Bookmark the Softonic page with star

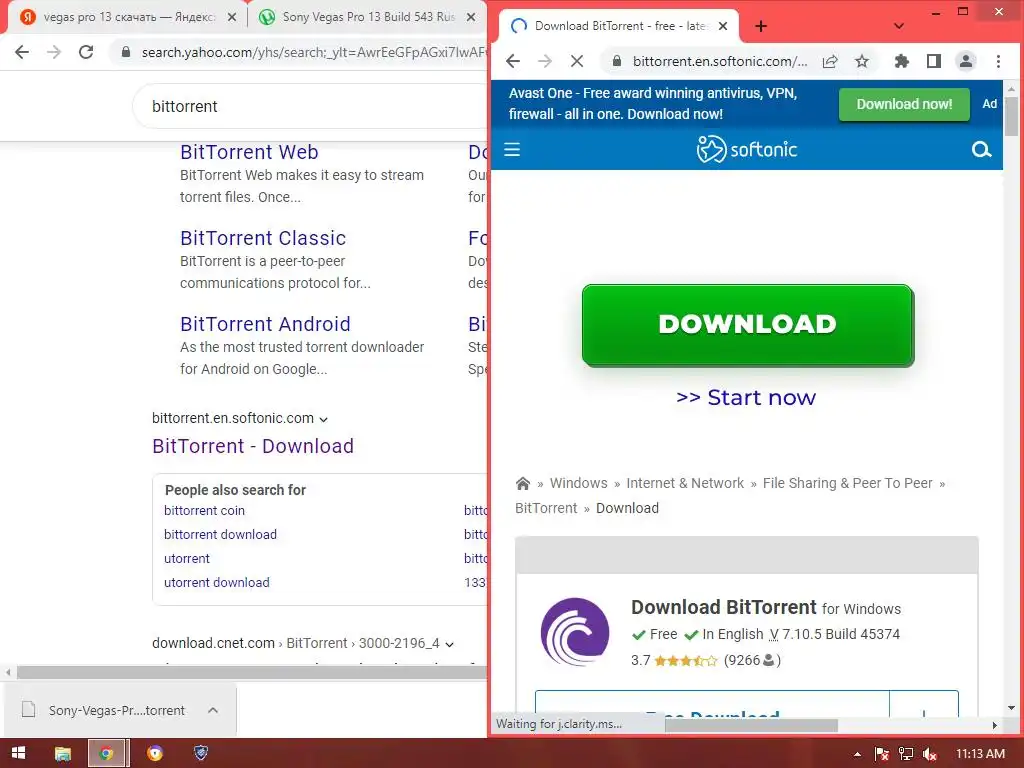tap(862, 61)
